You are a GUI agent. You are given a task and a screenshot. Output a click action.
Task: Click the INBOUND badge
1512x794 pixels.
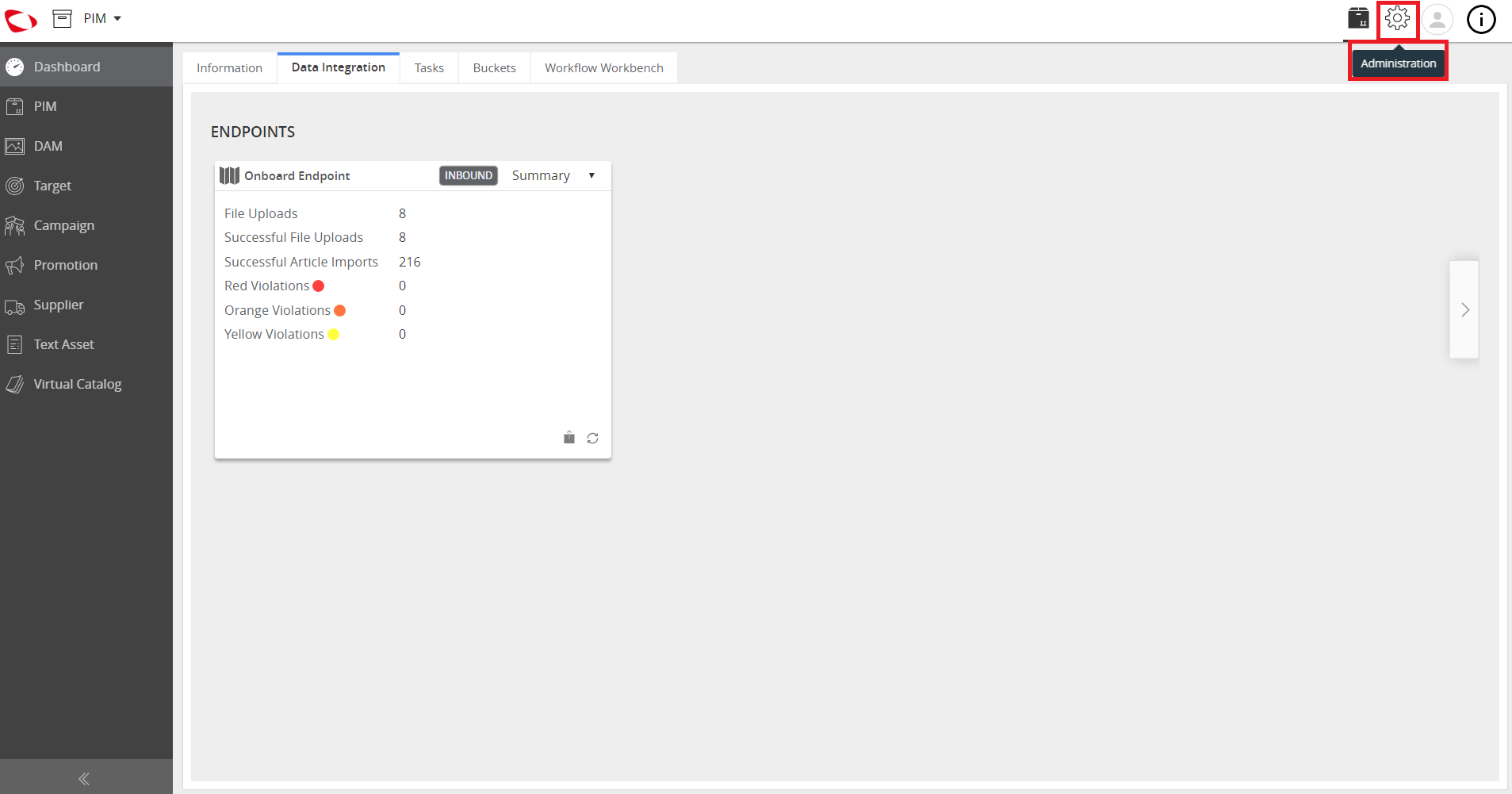pos(469,175)
